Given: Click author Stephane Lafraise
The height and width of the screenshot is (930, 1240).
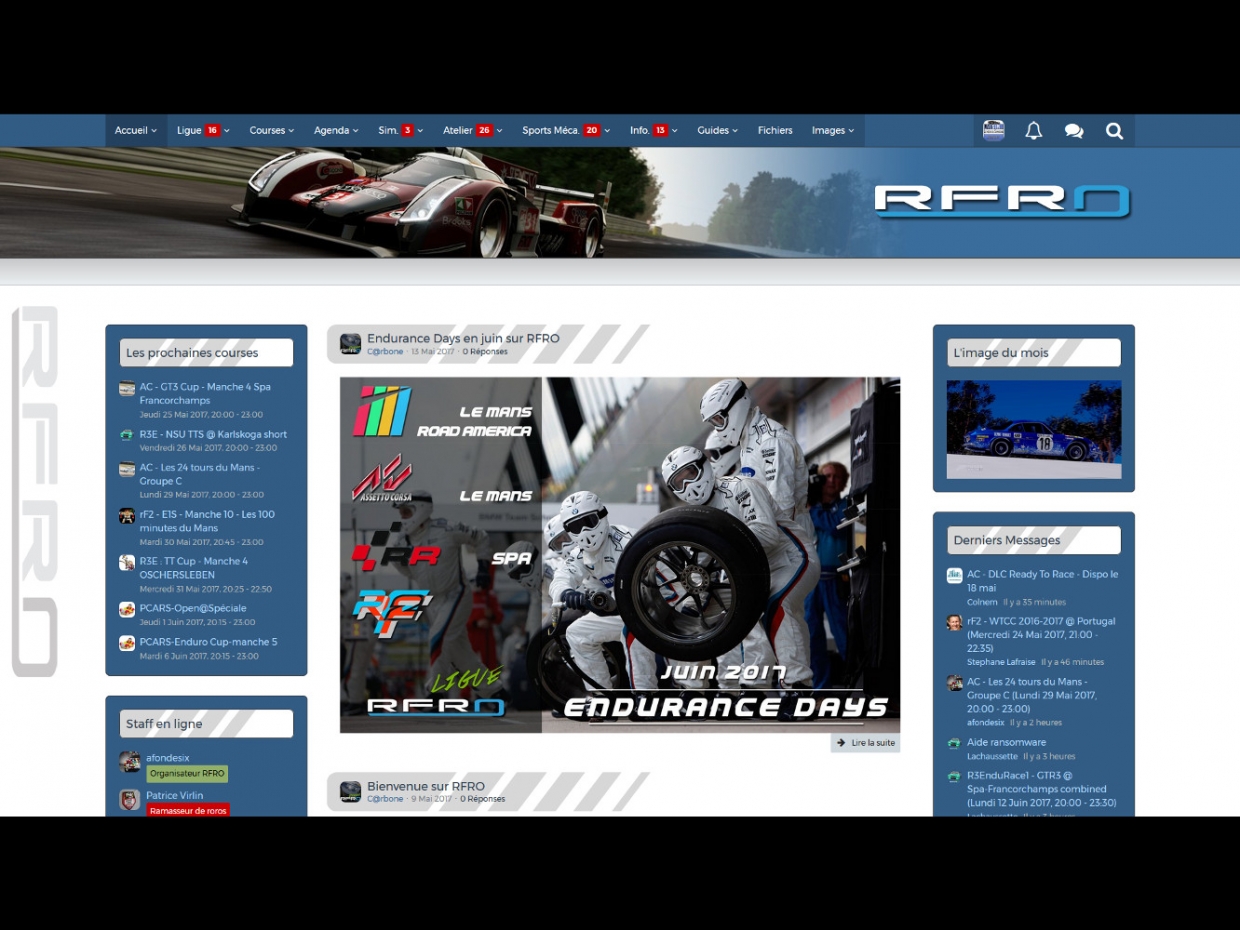Looking at the screenshot, I should [x=1001, y=662].
